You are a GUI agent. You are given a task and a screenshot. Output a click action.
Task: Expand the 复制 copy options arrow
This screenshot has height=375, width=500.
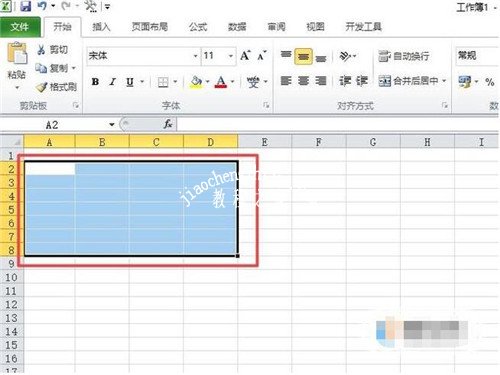pyautogui.click(x=74, y=68)
